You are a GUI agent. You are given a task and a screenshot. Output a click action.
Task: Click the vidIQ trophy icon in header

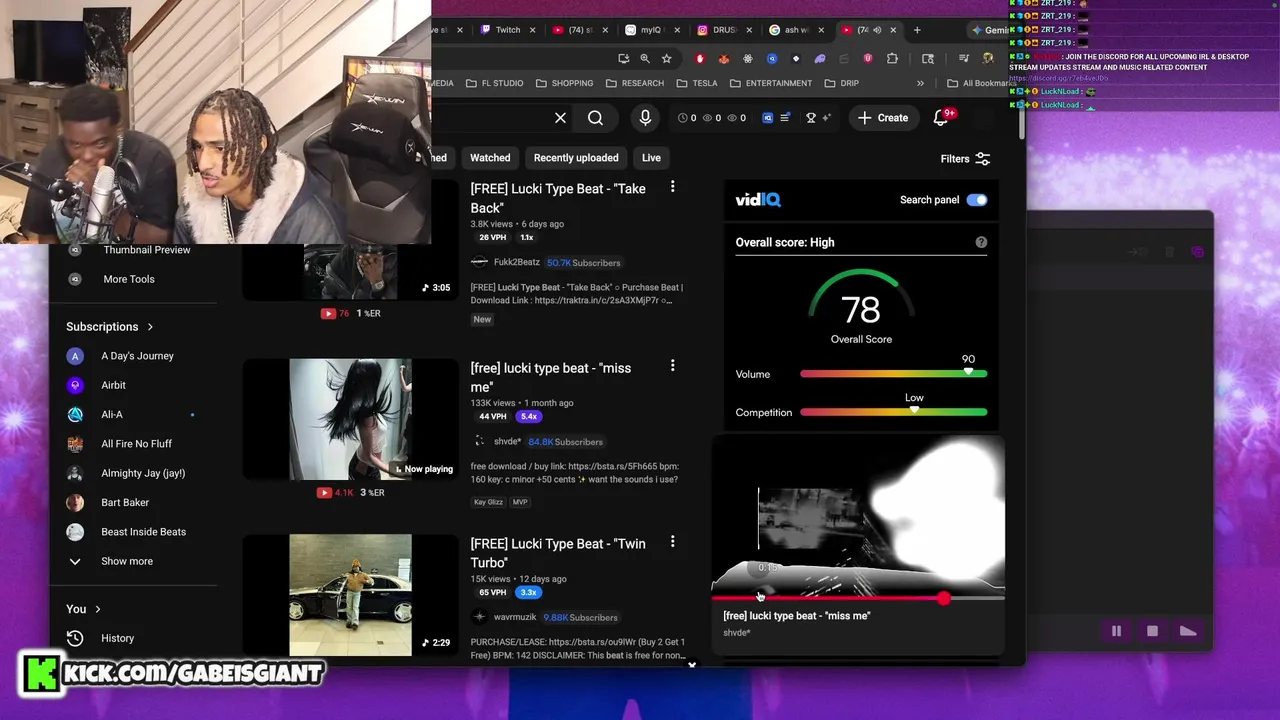coord(811,118)
